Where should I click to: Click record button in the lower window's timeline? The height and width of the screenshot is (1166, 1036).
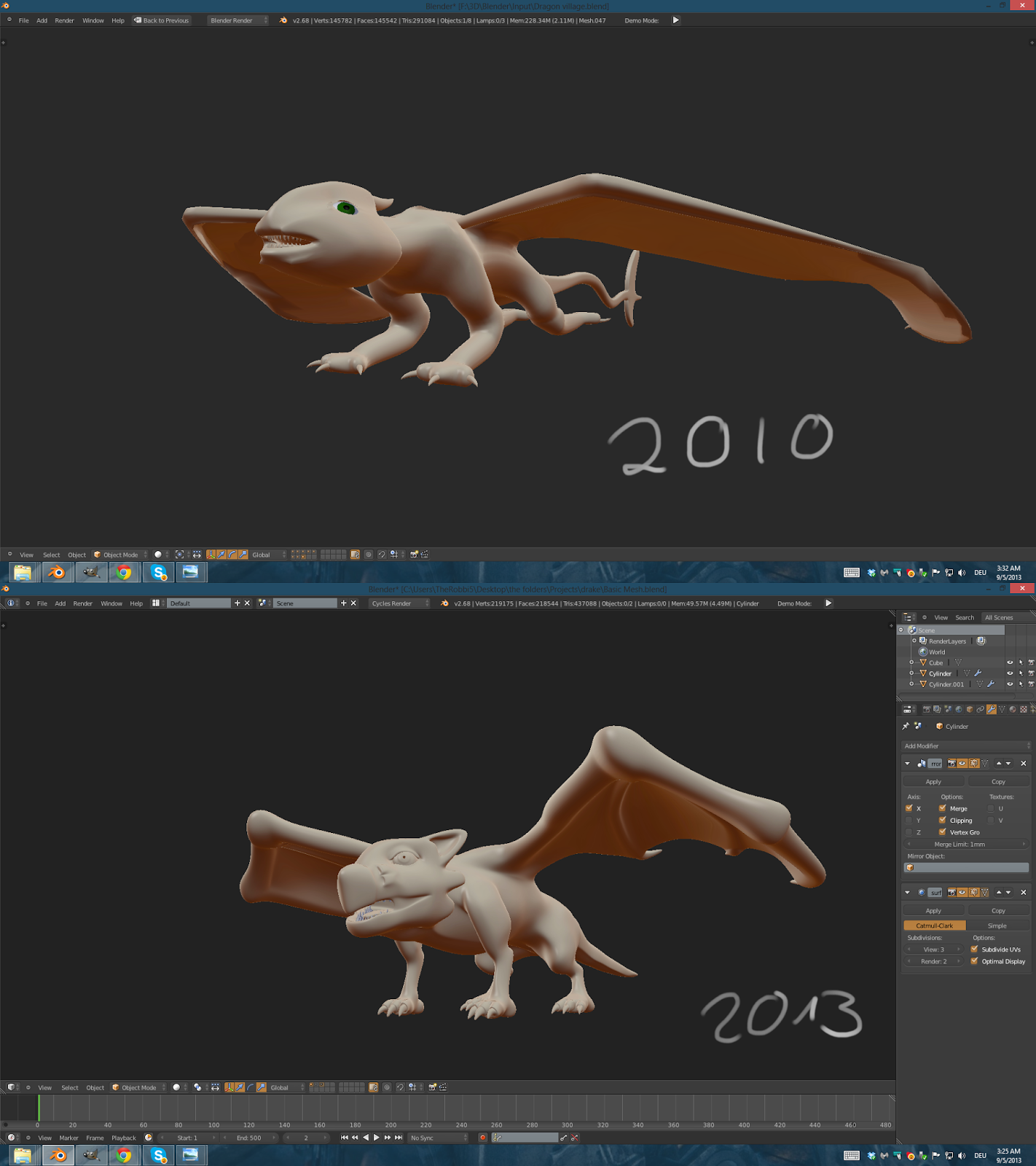(482, 1138)
